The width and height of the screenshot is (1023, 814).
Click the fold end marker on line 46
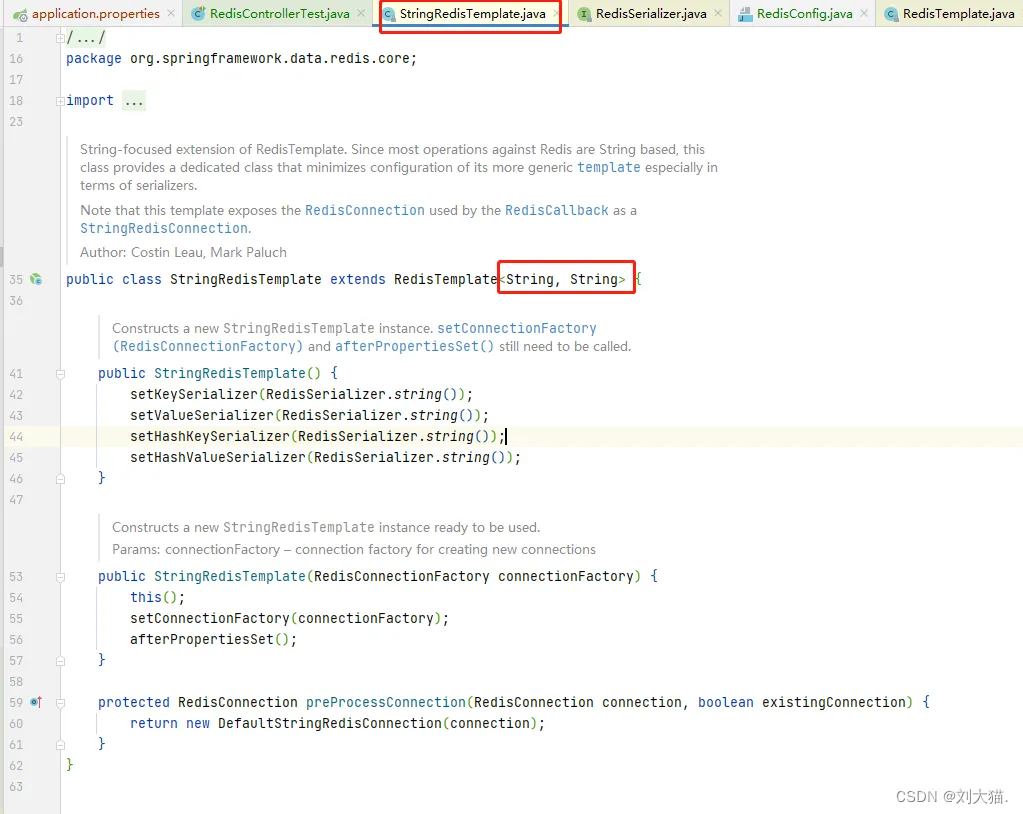60,479
